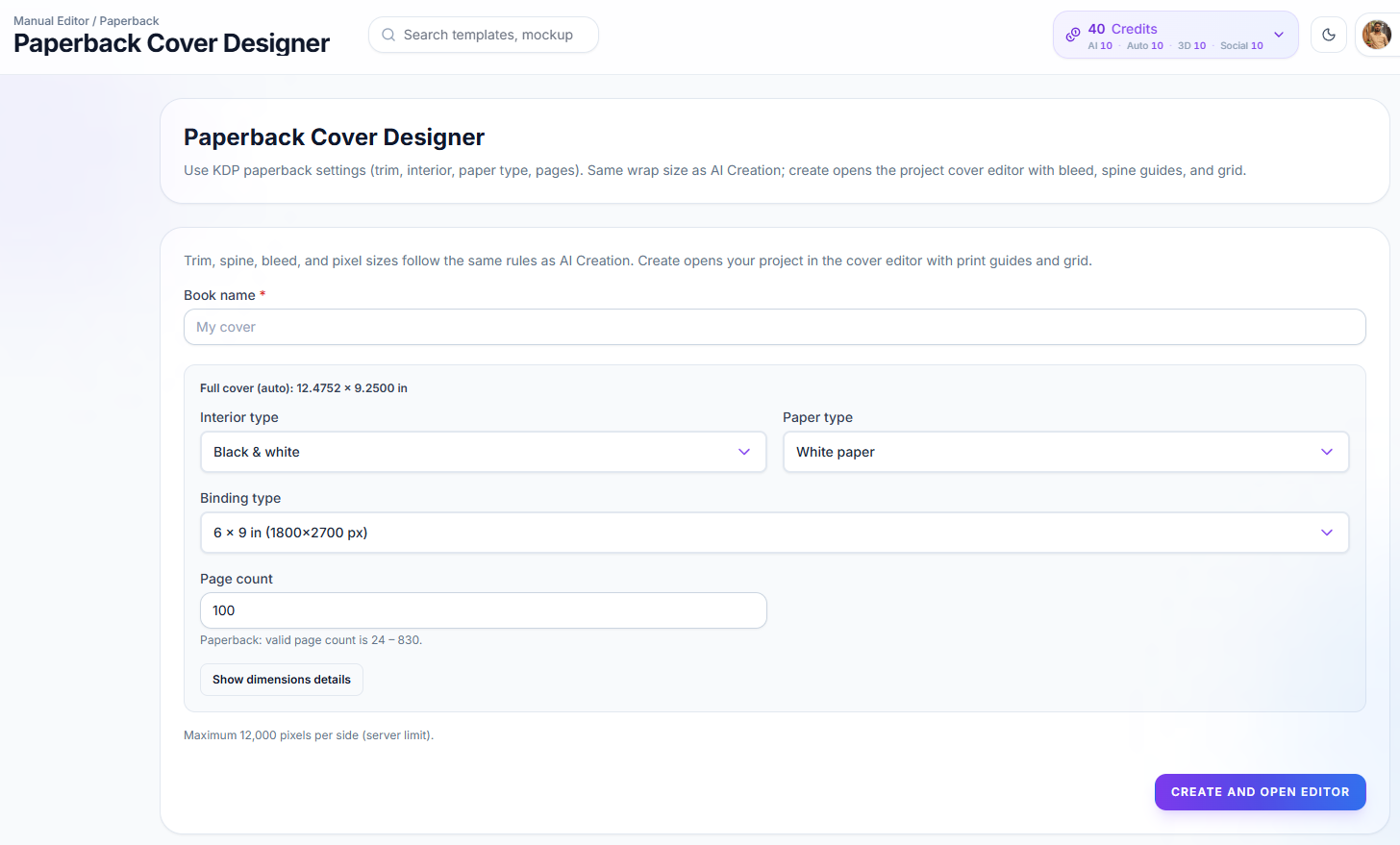Click the AI 10 credit entry
The width and height of the screenshot is (1400, 845).
[x=1100, y=45]
